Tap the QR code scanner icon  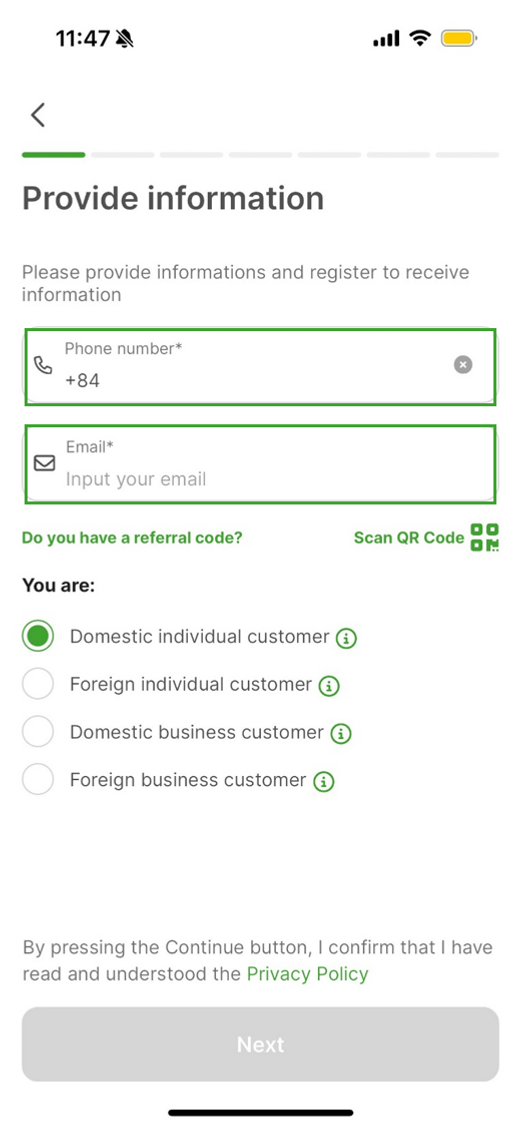pyautogui.click(x=485, y=537)
